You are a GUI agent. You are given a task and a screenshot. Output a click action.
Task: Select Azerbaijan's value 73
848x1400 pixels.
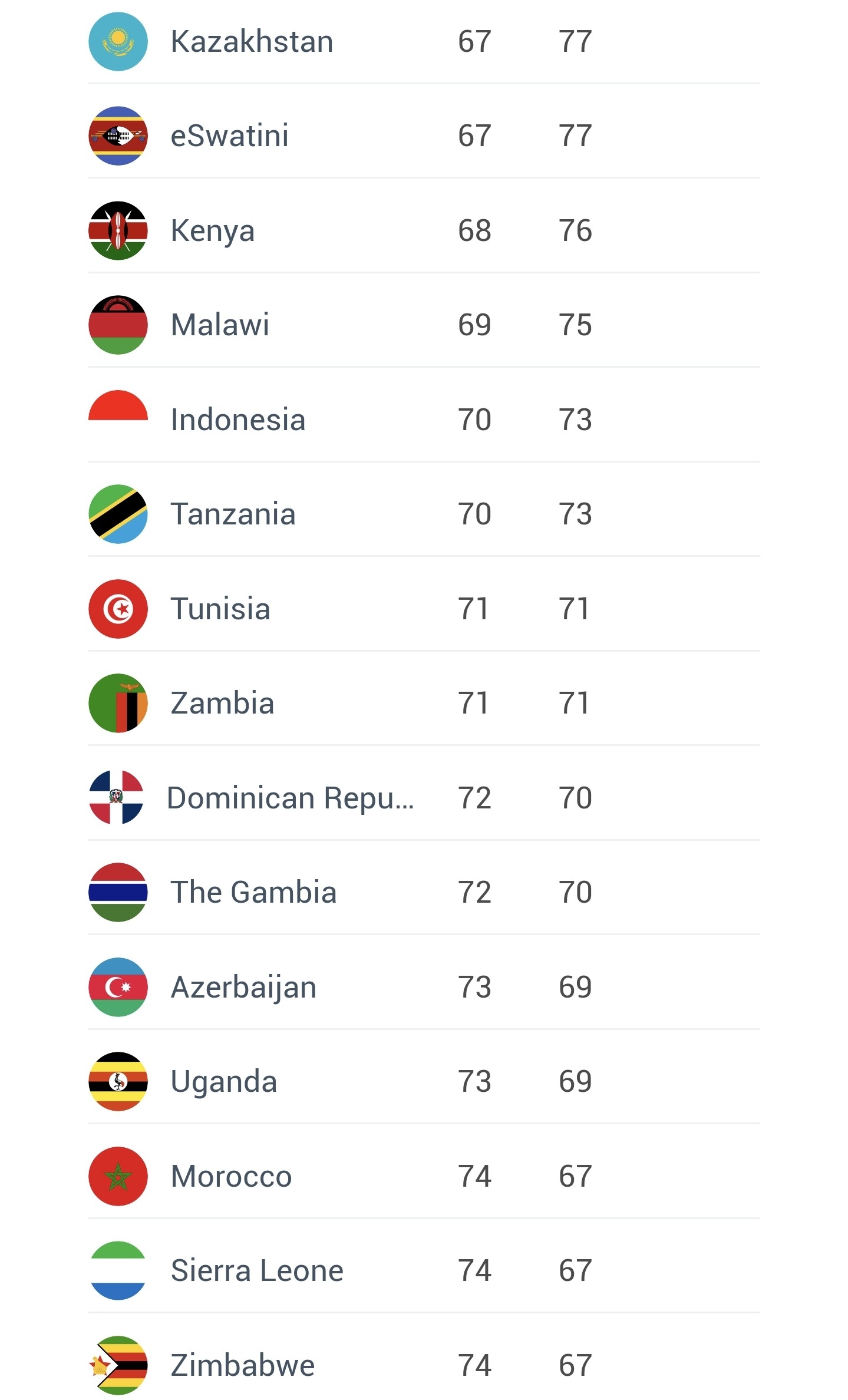[x=474, y=987]
